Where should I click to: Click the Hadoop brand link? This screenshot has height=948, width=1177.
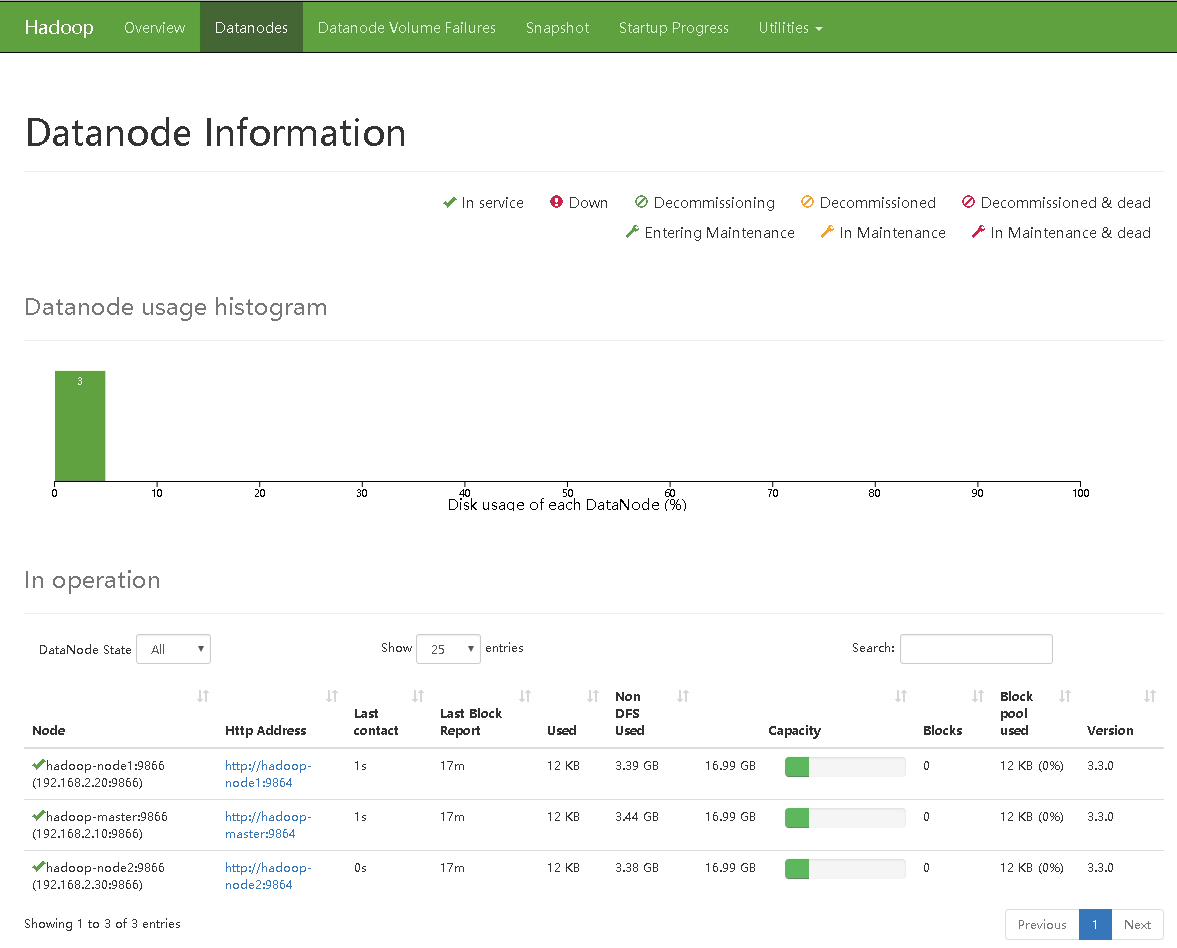pyautogui.click(x=59, y=28)
